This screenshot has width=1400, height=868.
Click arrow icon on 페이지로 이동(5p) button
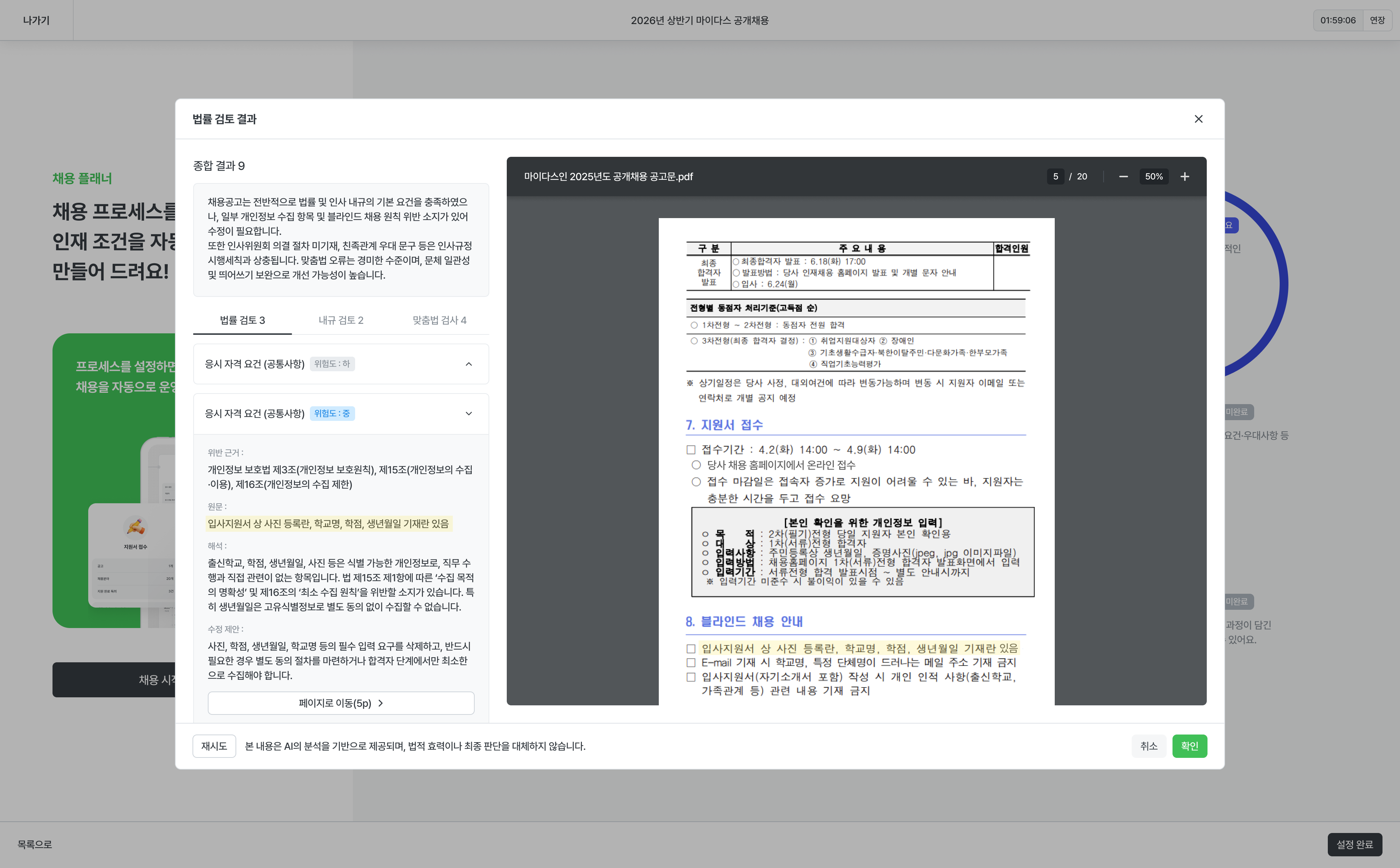coord(380,703)
